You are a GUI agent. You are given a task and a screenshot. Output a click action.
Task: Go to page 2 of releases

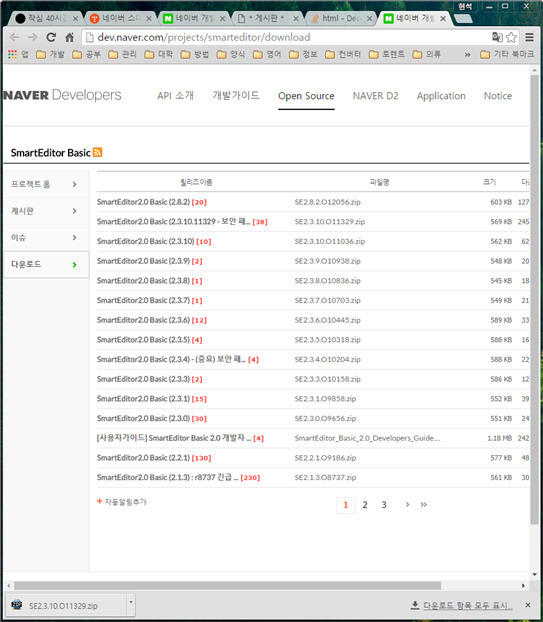[x=365, y=505]
